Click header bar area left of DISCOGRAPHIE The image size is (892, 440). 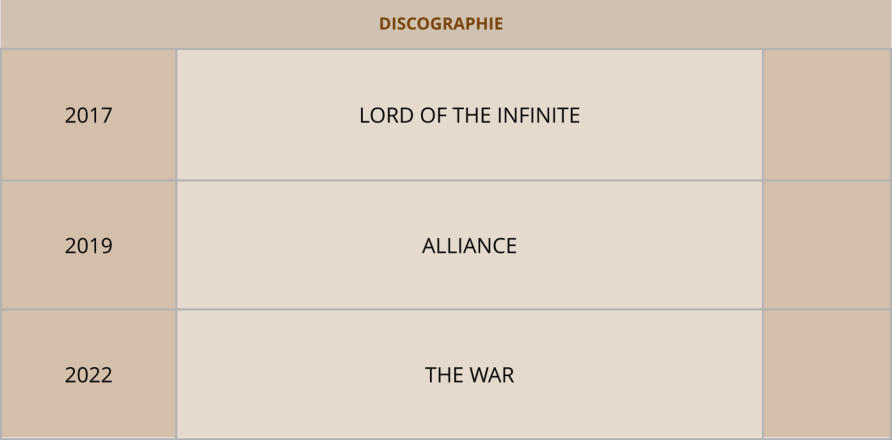pyautogui.click(x=180, y=24)
